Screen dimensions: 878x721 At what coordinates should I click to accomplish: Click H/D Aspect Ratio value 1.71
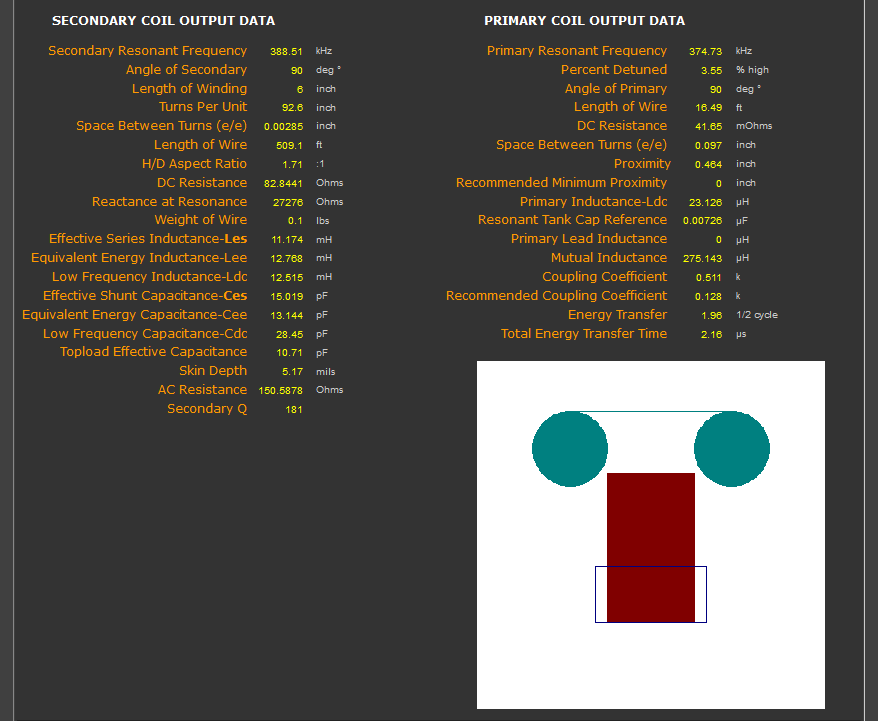292,165
